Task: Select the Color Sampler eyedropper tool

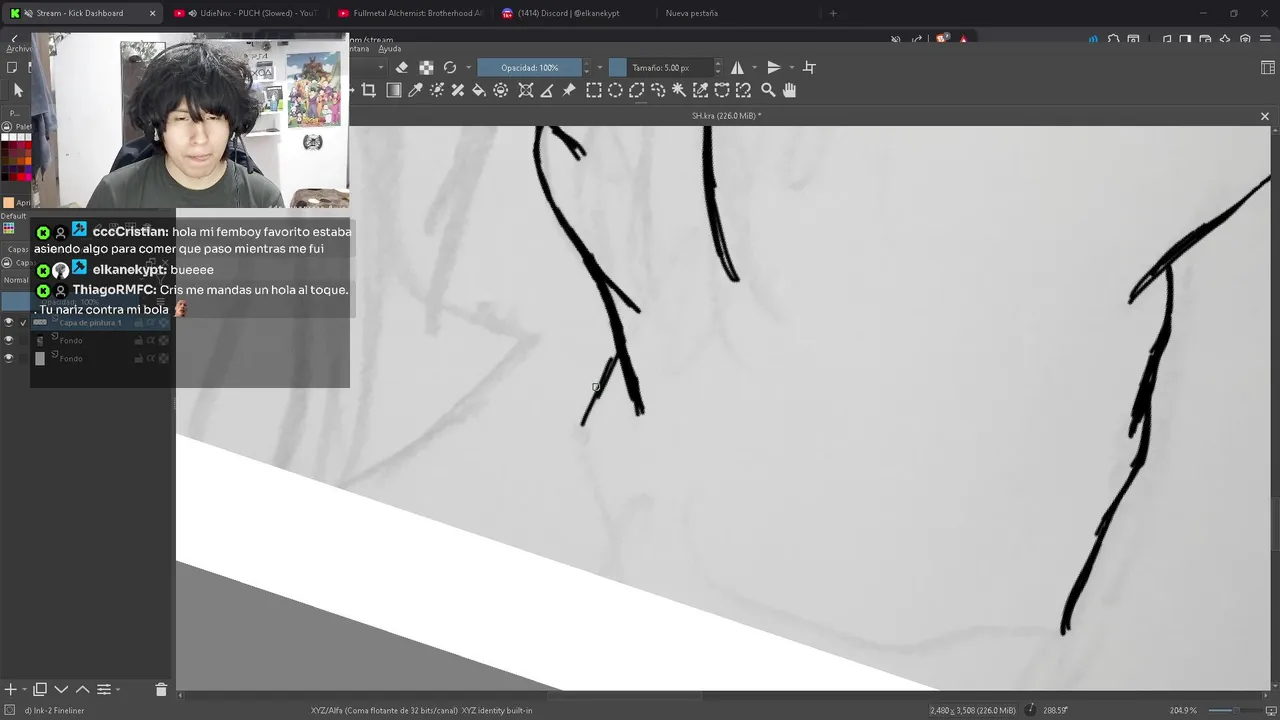Action: point(415,90)
